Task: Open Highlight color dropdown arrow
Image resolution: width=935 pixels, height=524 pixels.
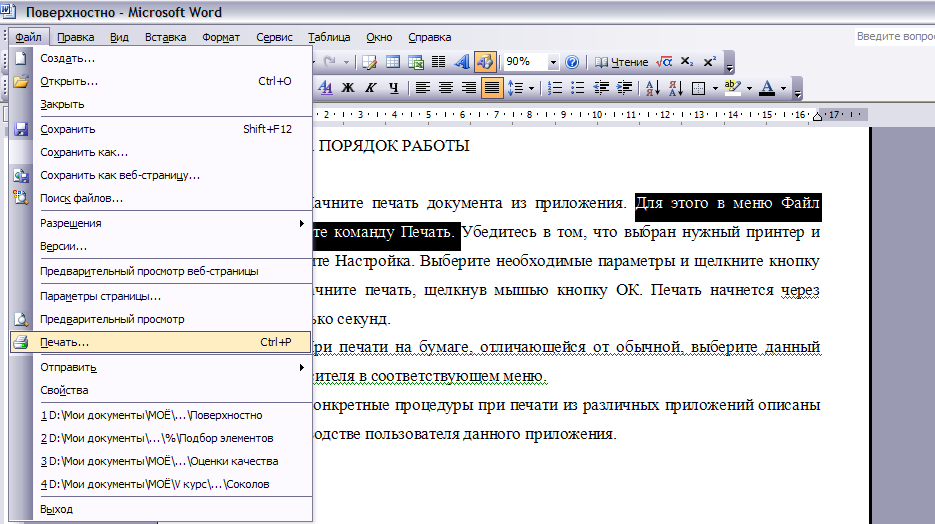Action: pyautogui.click(x=750, y=89)
